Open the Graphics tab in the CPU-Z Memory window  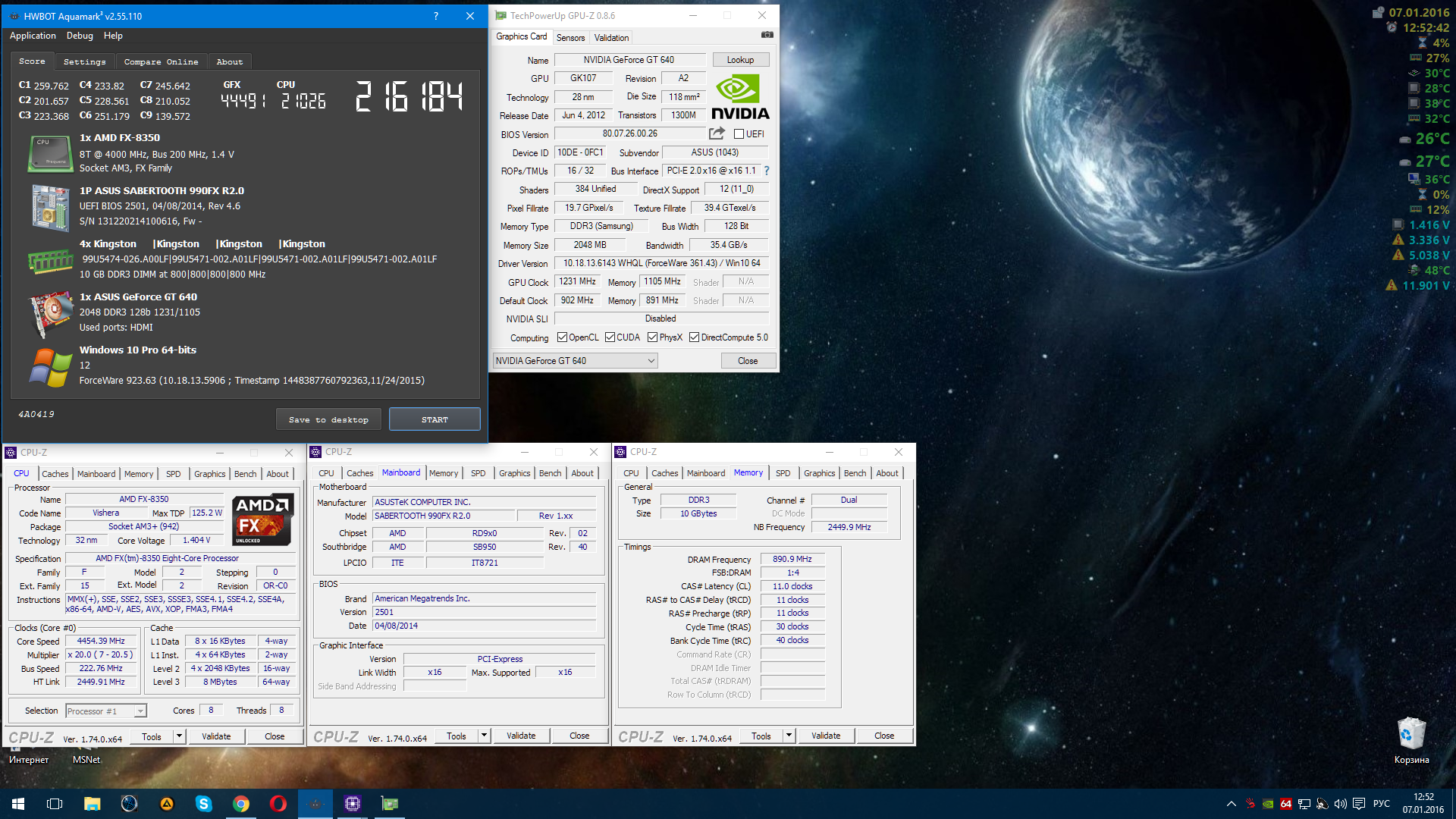(x=819, y=473)
